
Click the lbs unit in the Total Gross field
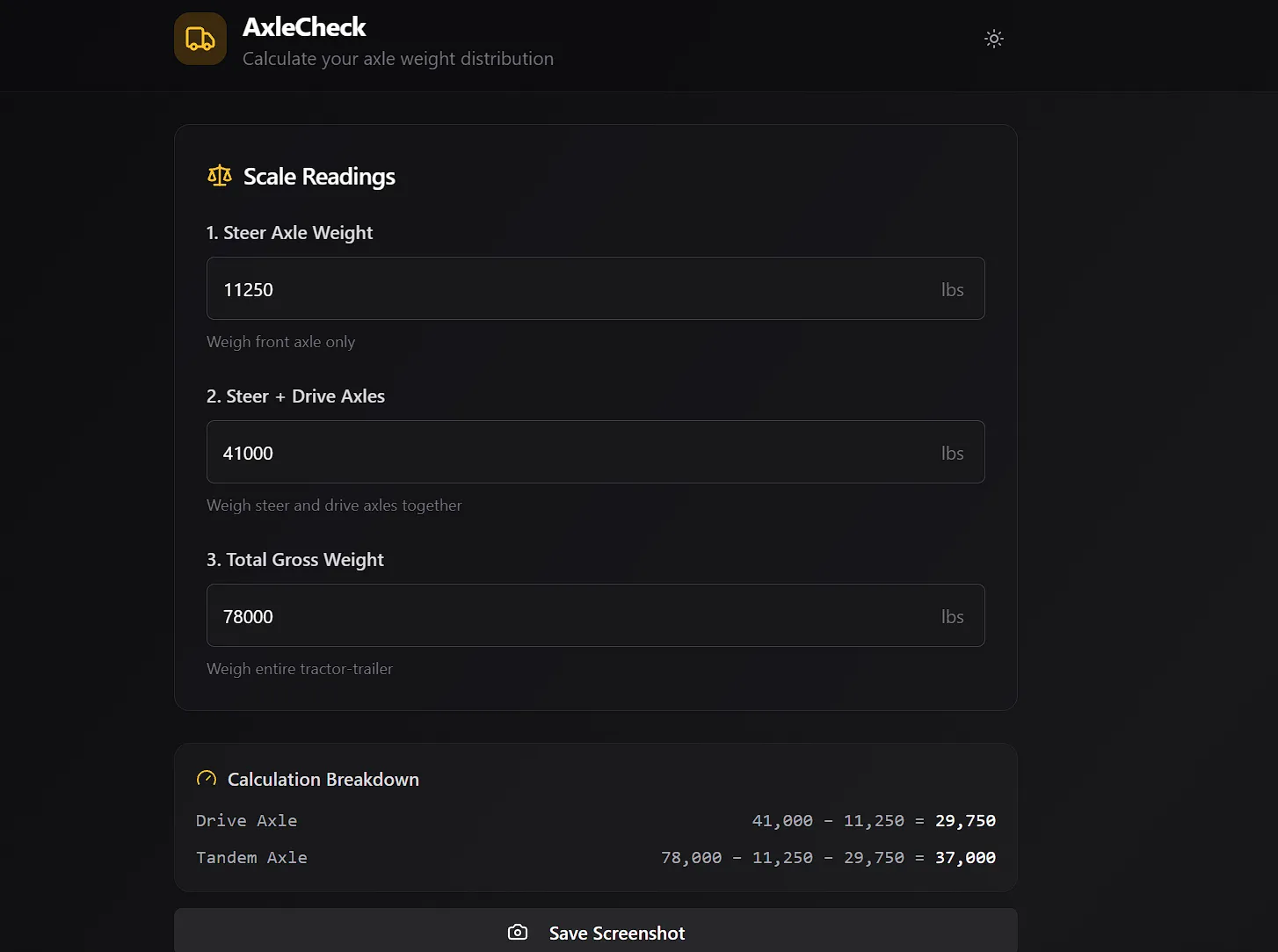(x=952, y=616)
